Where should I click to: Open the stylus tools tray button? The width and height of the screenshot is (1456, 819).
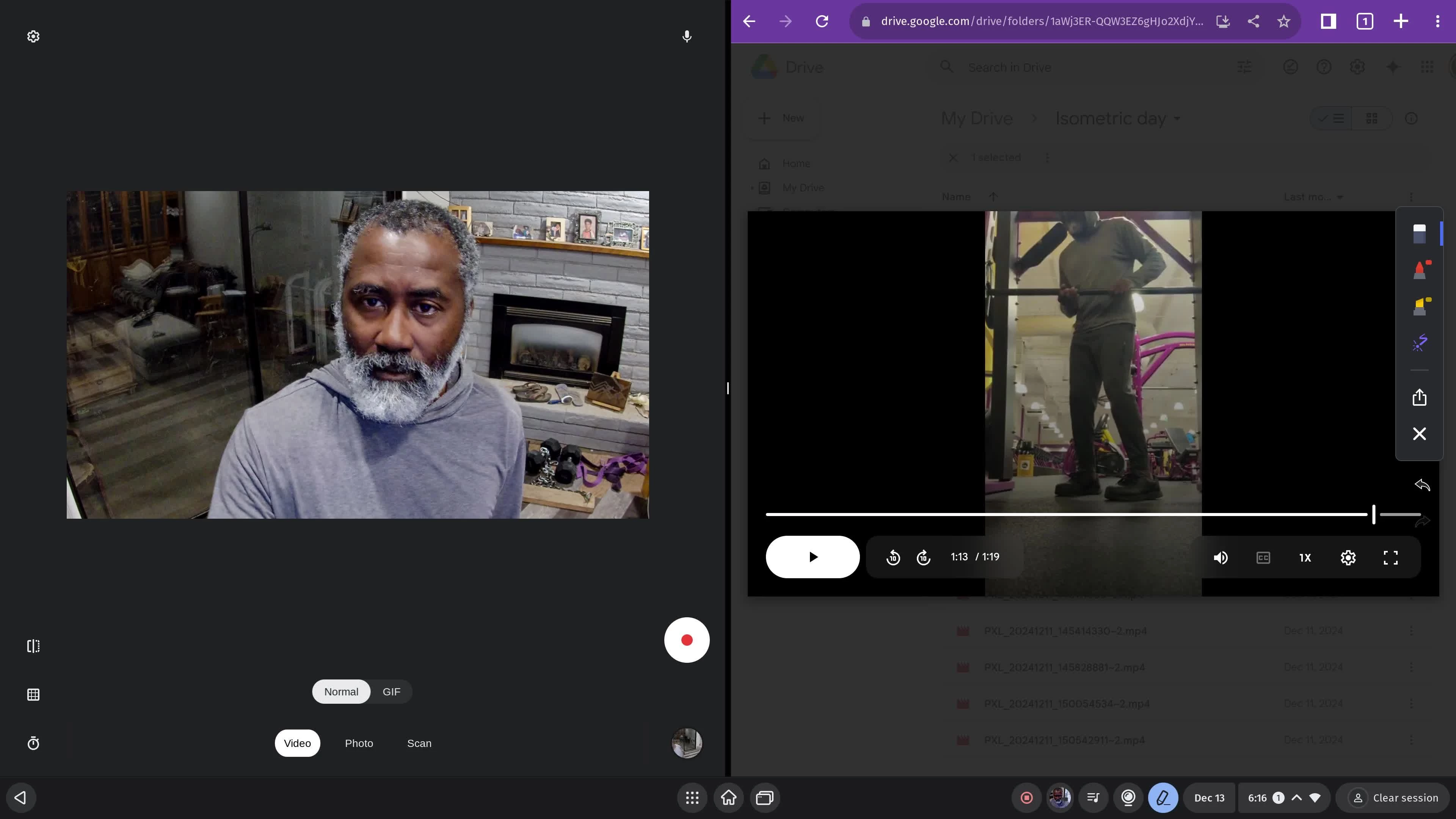click(x=1163, y=797)
